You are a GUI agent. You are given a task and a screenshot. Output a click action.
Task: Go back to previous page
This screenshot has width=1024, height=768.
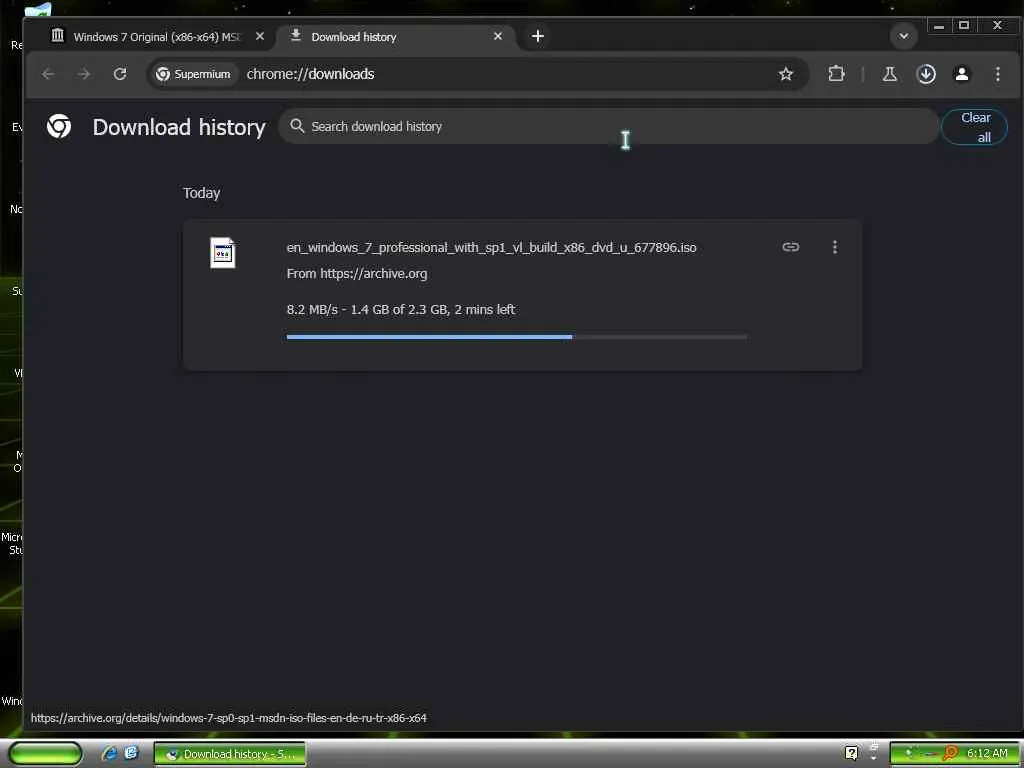[48, 74]
